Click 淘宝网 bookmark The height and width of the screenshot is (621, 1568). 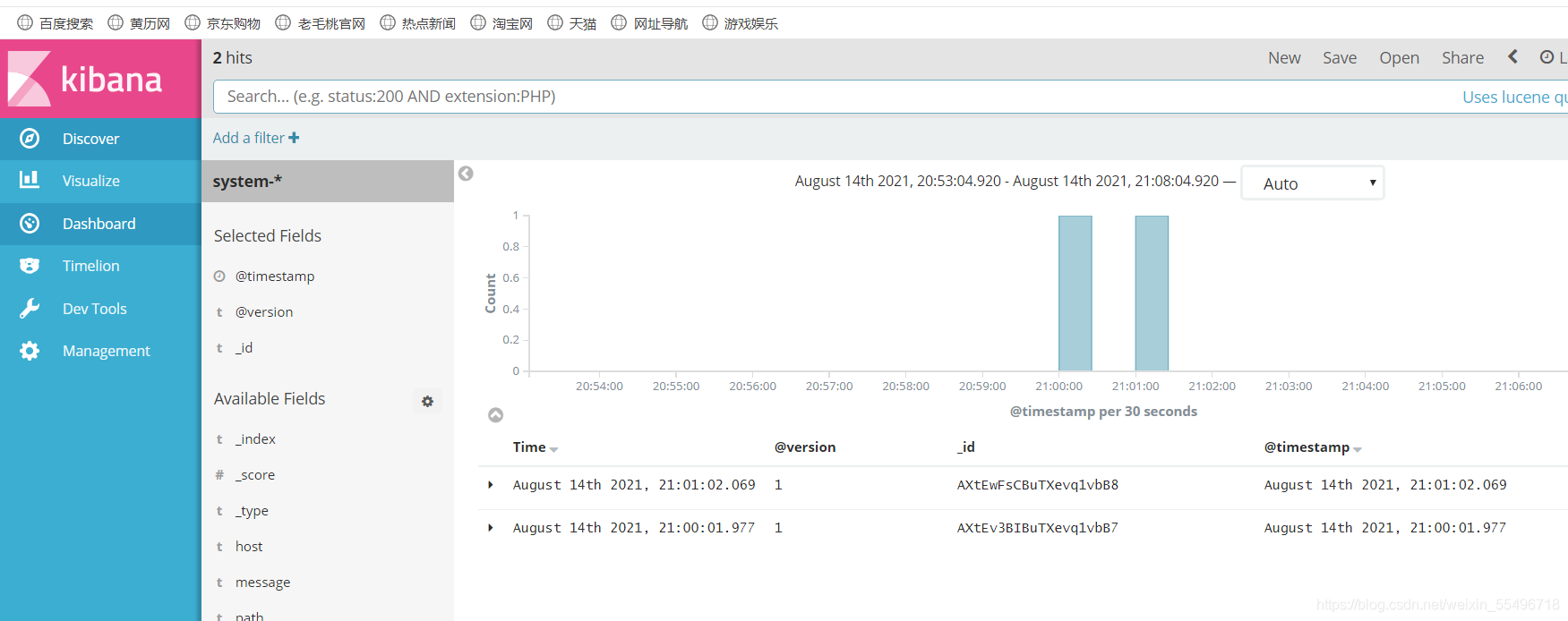(x=501, y=23)
